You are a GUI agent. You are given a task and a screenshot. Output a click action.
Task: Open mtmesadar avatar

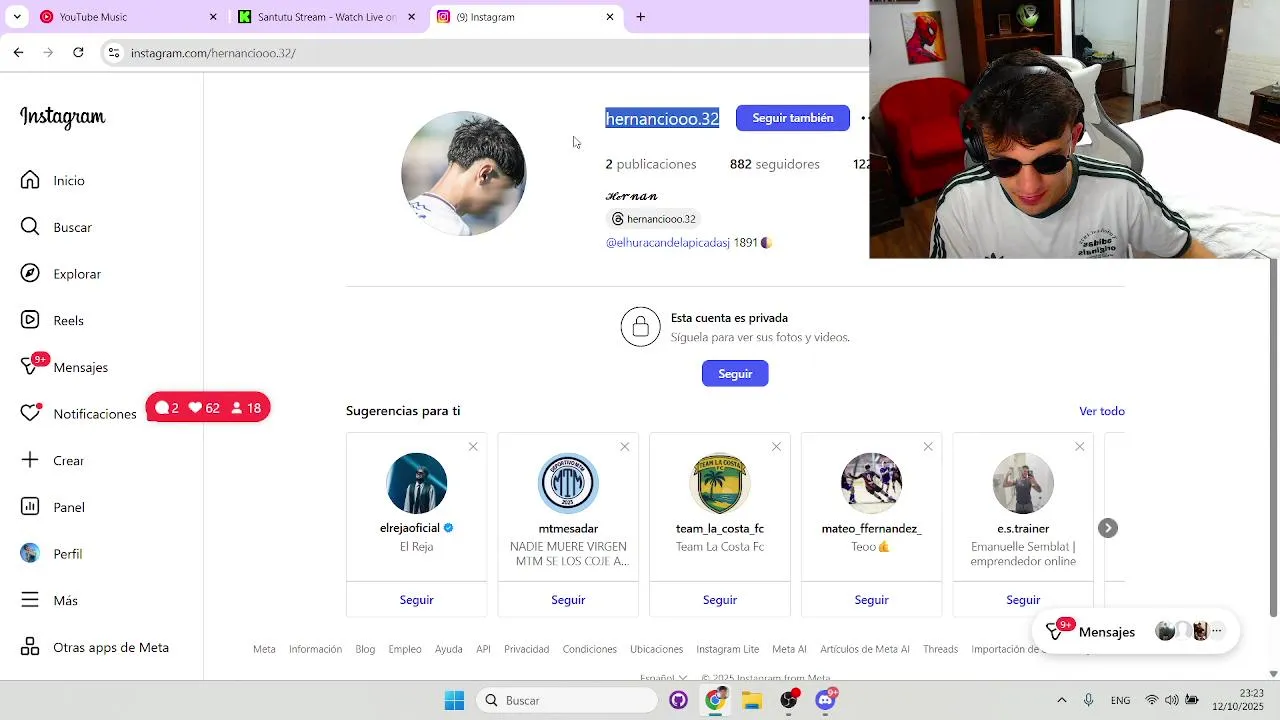568,483
